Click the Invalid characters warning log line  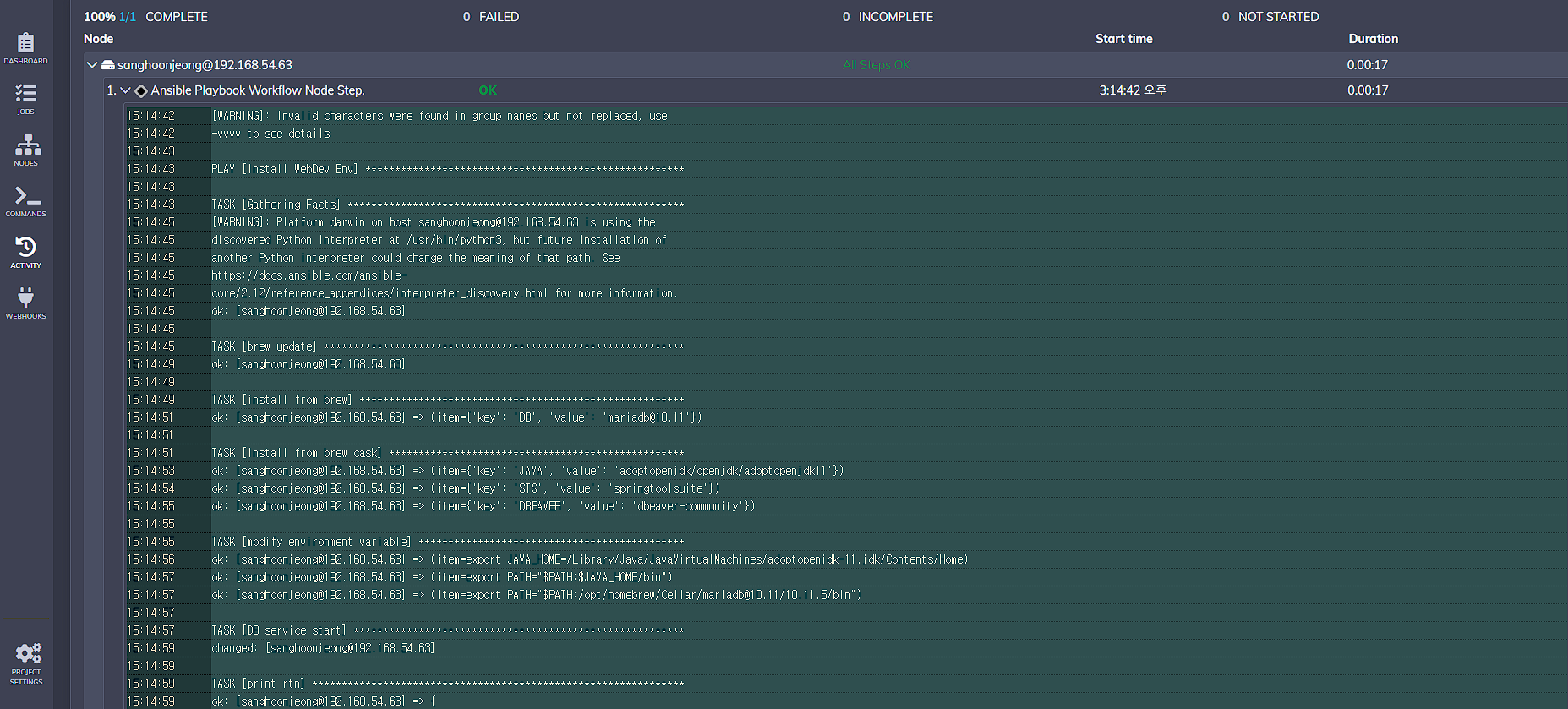(x=440, y=116)
